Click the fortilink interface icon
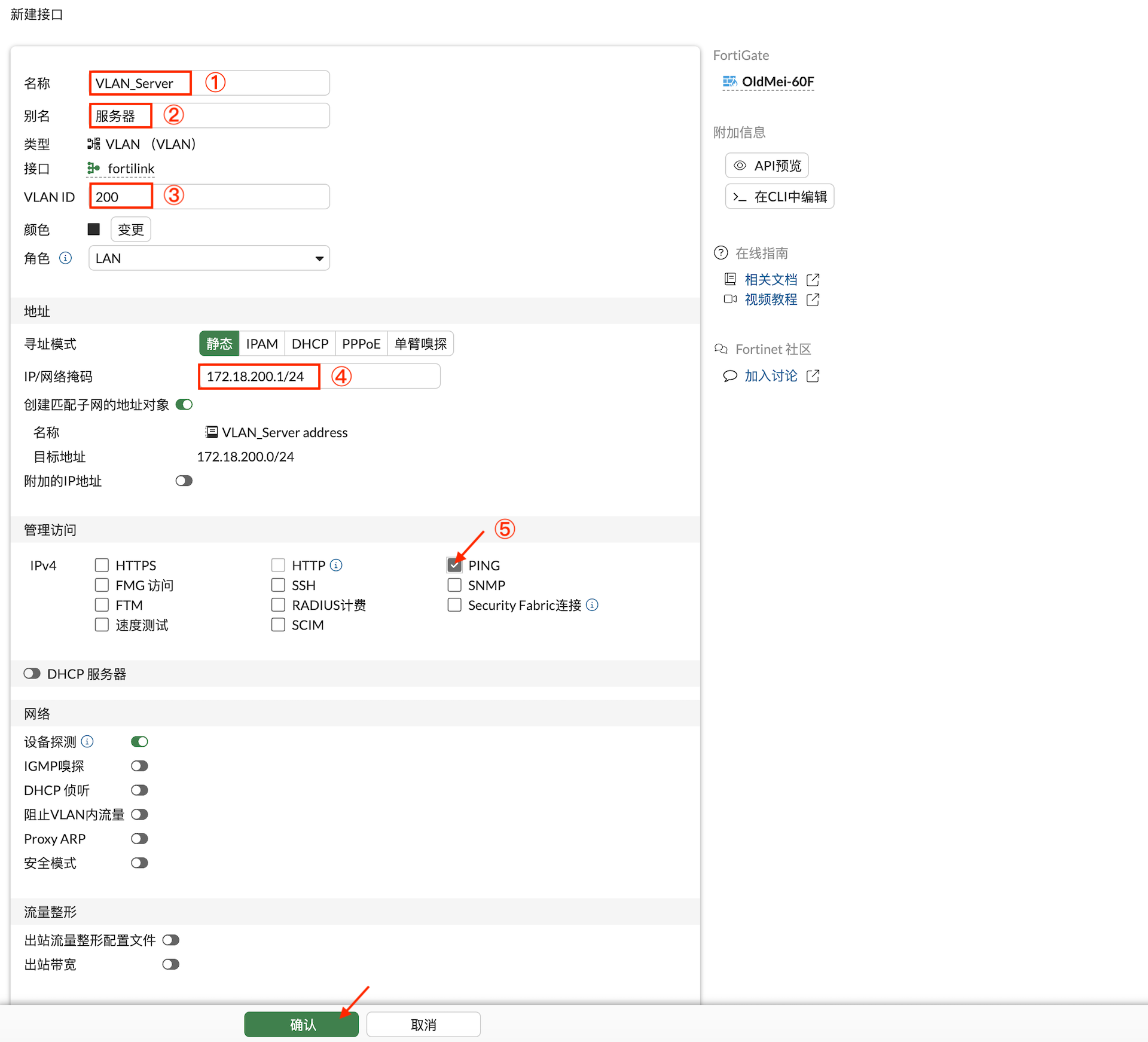 (x=94, y=168)
